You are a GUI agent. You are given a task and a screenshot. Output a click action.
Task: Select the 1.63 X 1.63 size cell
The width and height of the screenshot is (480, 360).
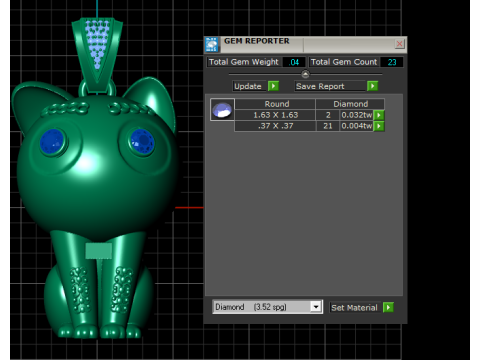click(275, 115)
